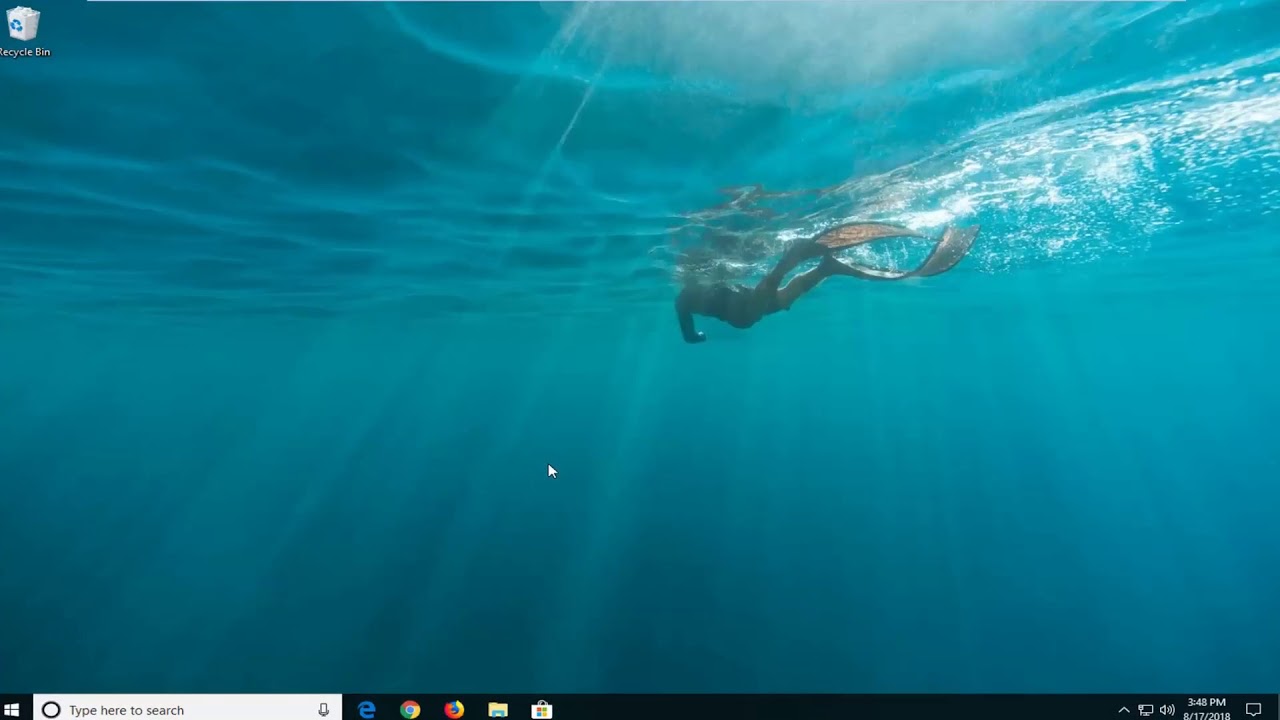Open network status tray icon
Screen dimensions: 1280x720
click(x=1145, y=710)
